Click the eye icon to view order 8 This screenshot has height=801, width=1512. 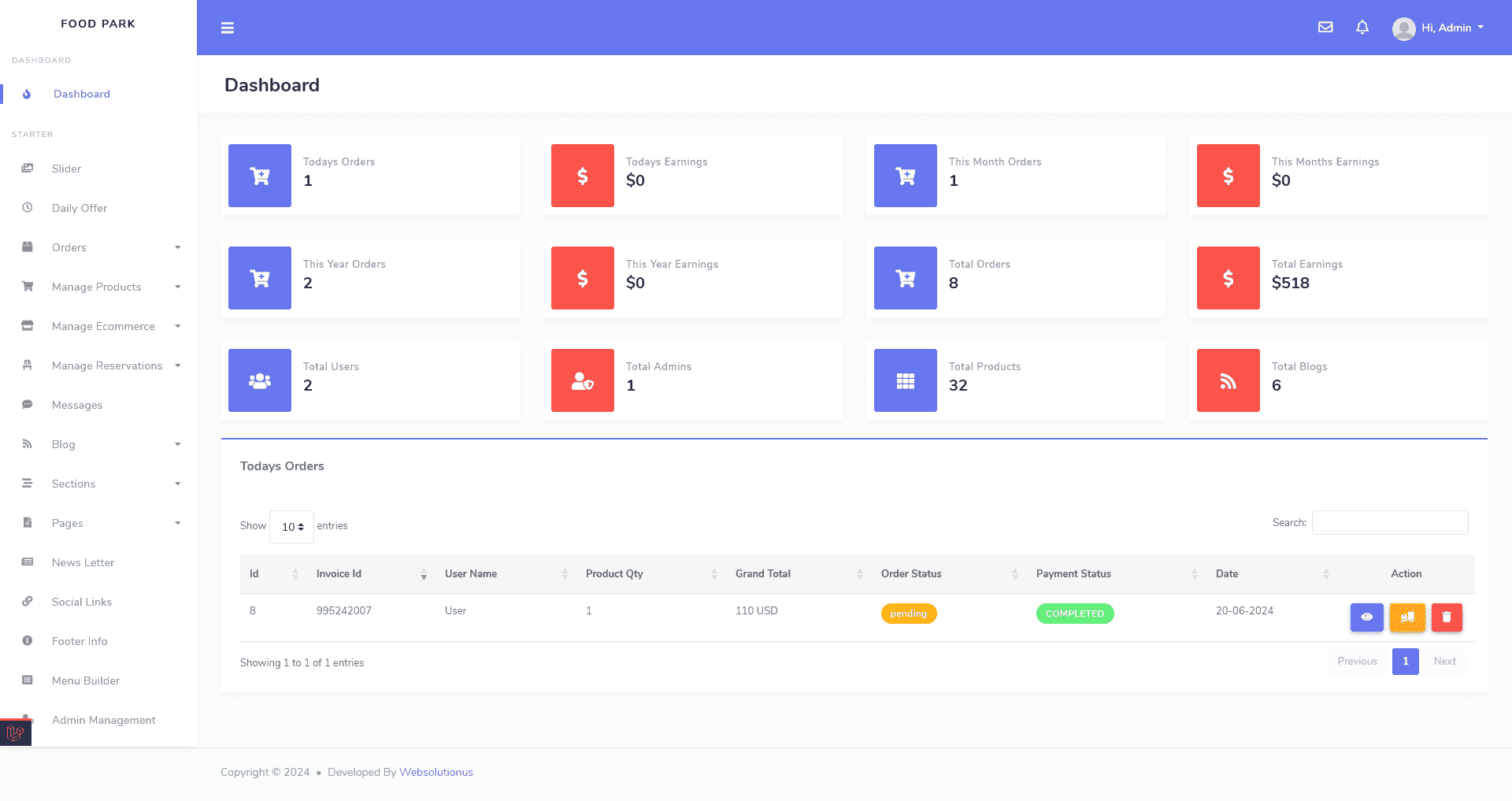coord(1366,617)
